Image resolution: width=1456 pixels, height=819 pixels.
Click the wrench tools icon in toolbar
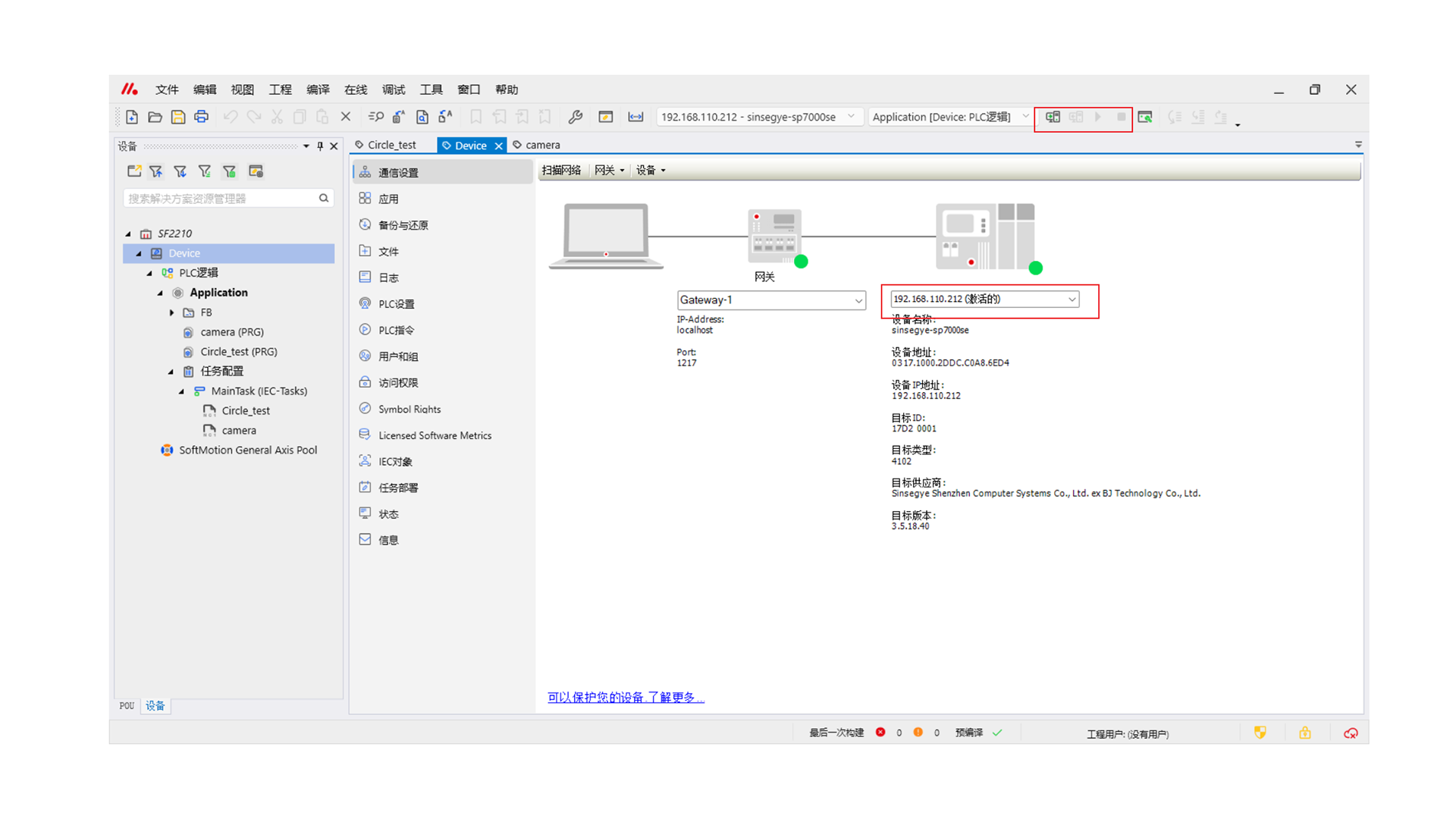pos(575,117)
